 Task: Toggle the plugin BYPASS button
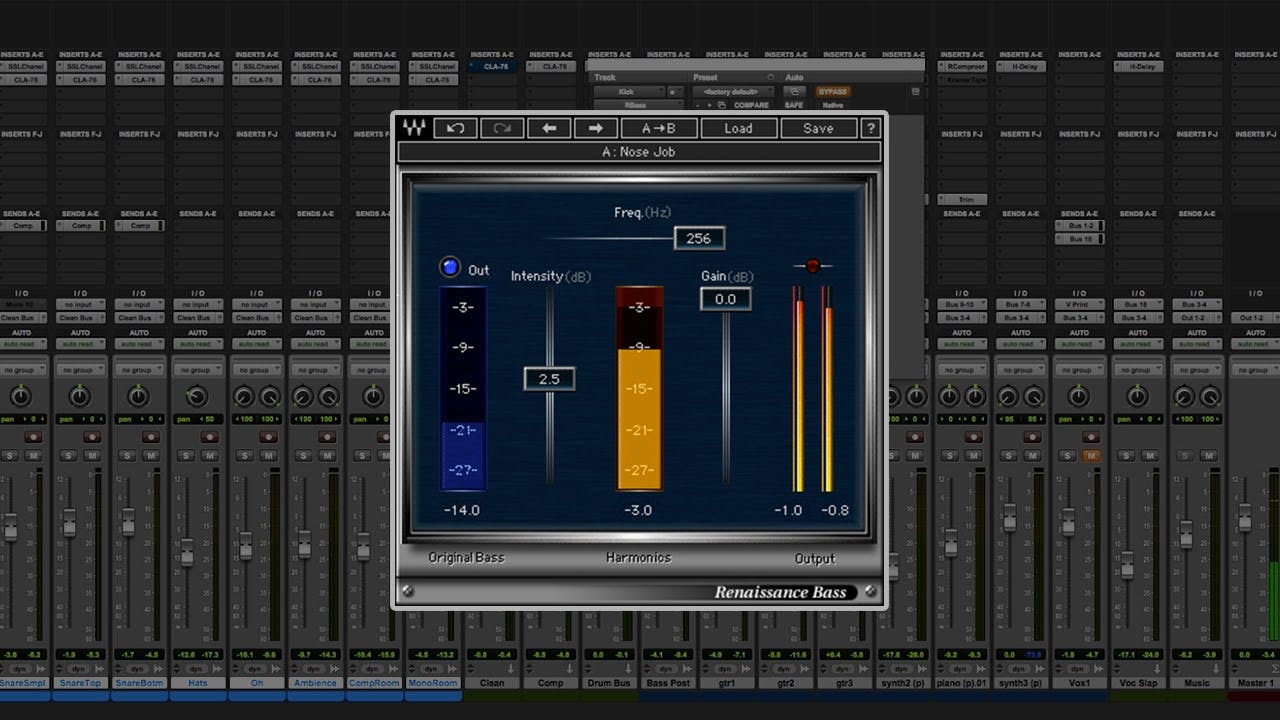(832, 91)
